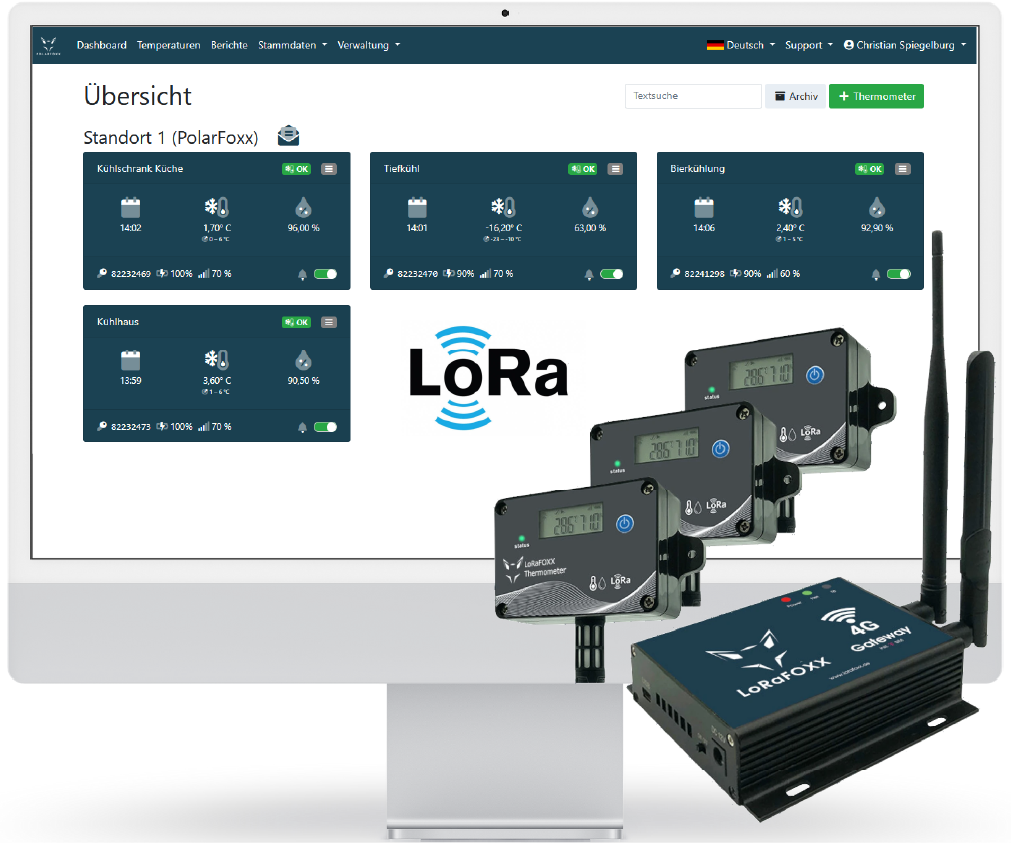The image size is (1012, 843).
Task: Click the OK status badge on Kühlschrank Küche
Action: [x=296, y=169]
